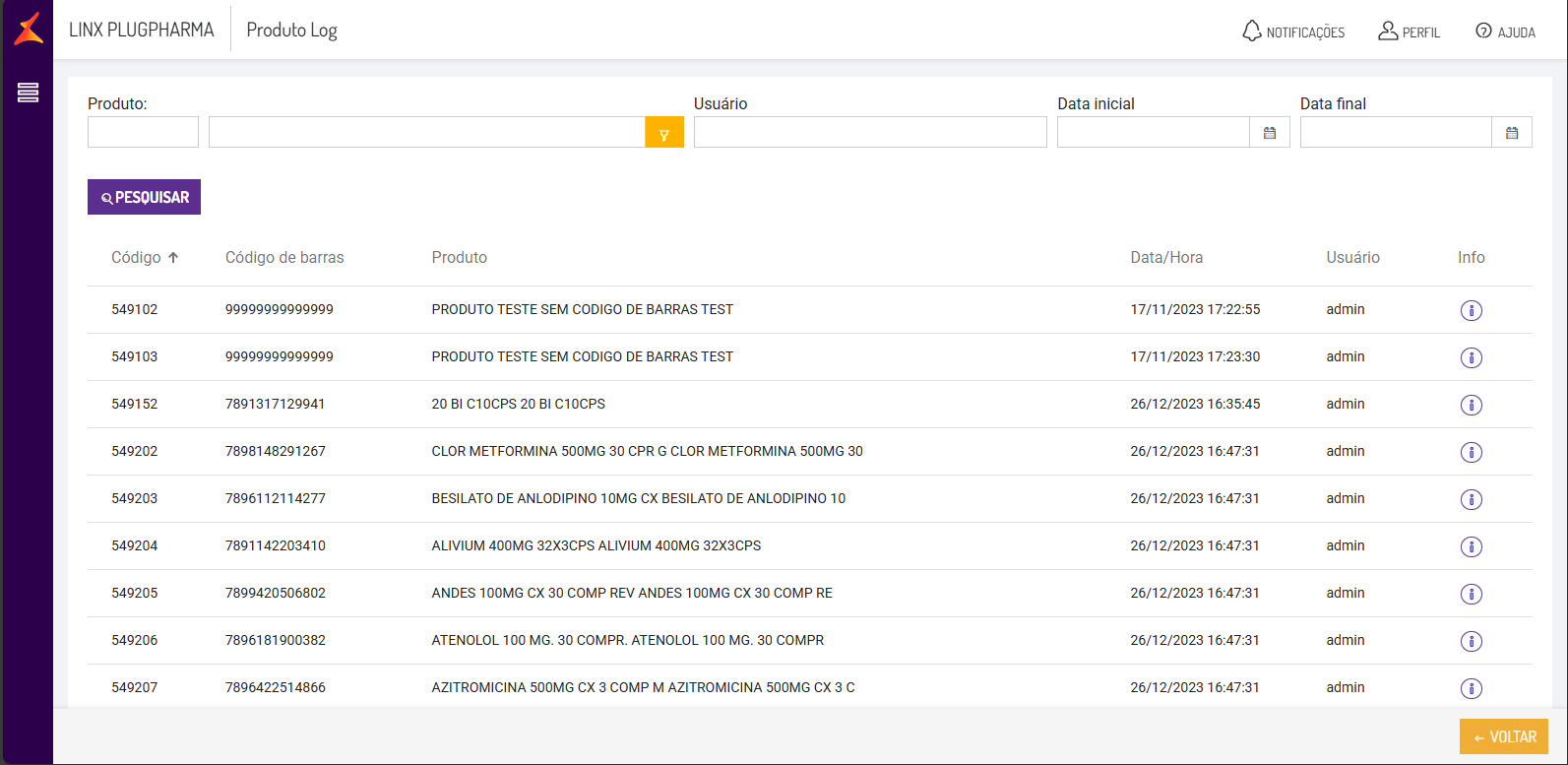Sort table by Produto column header
The width and height of the screenshot is (1568, 765).
click(460, 257)
